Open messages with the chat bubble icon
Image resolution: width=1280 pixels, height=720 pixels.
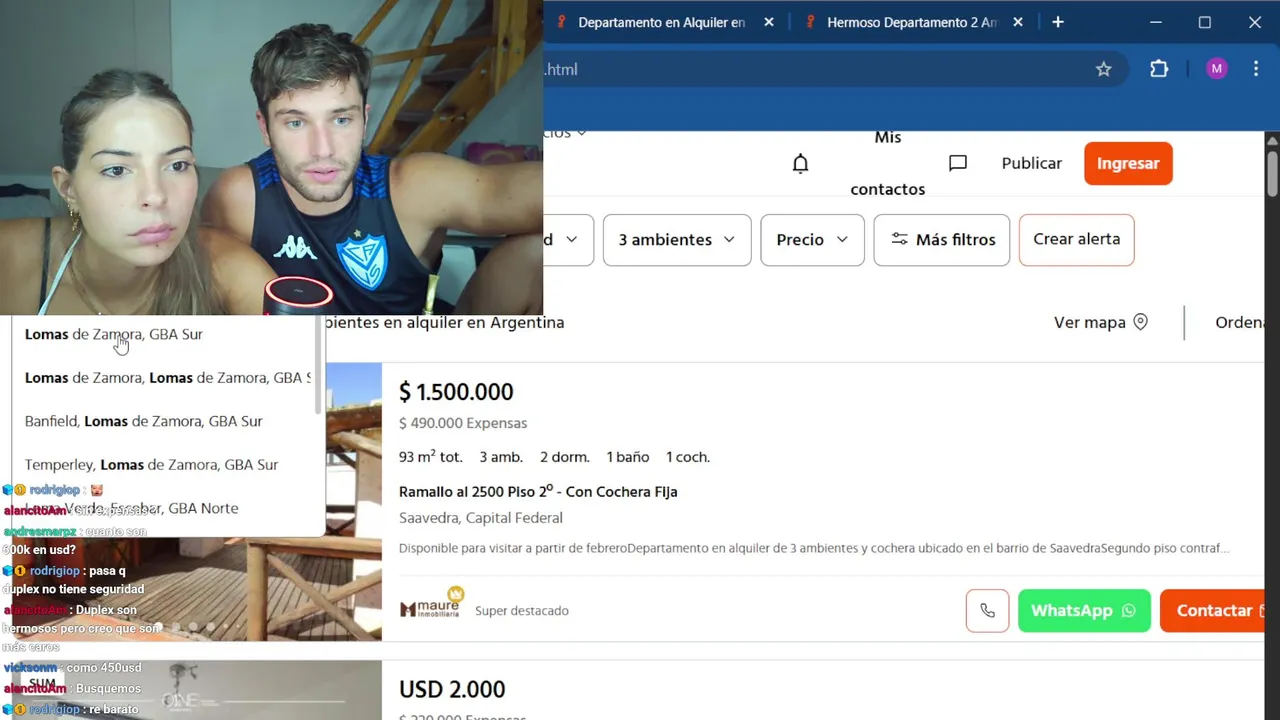957,163
